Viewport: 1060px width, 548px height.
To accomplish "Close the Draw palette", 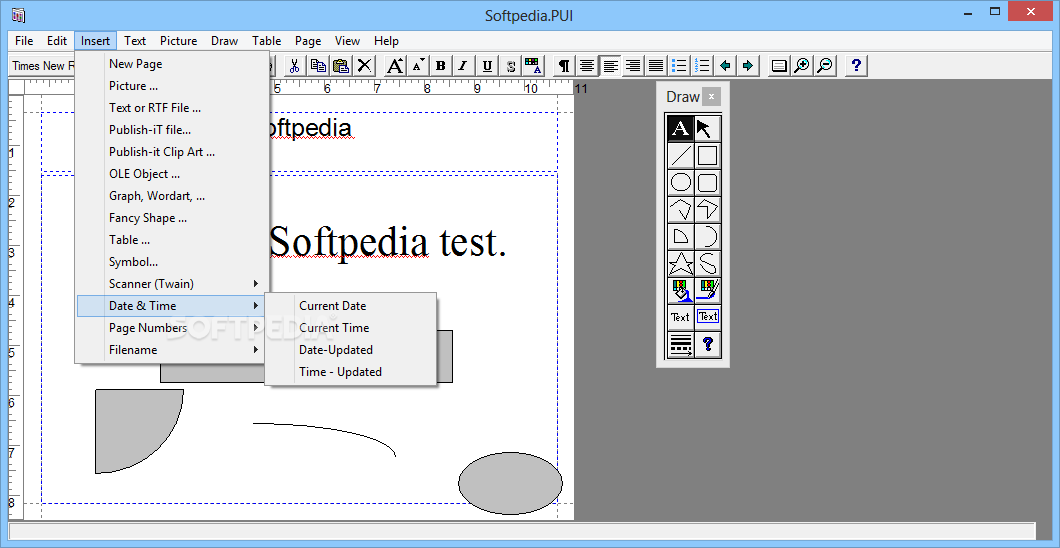I will [x=711, y=97].
